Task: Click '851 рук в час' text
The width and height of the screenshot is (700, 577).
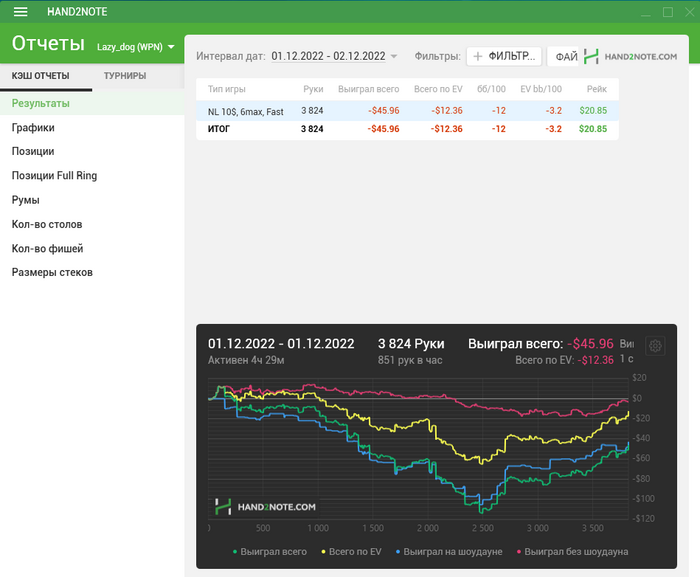Action: click(x=410, y=360)
